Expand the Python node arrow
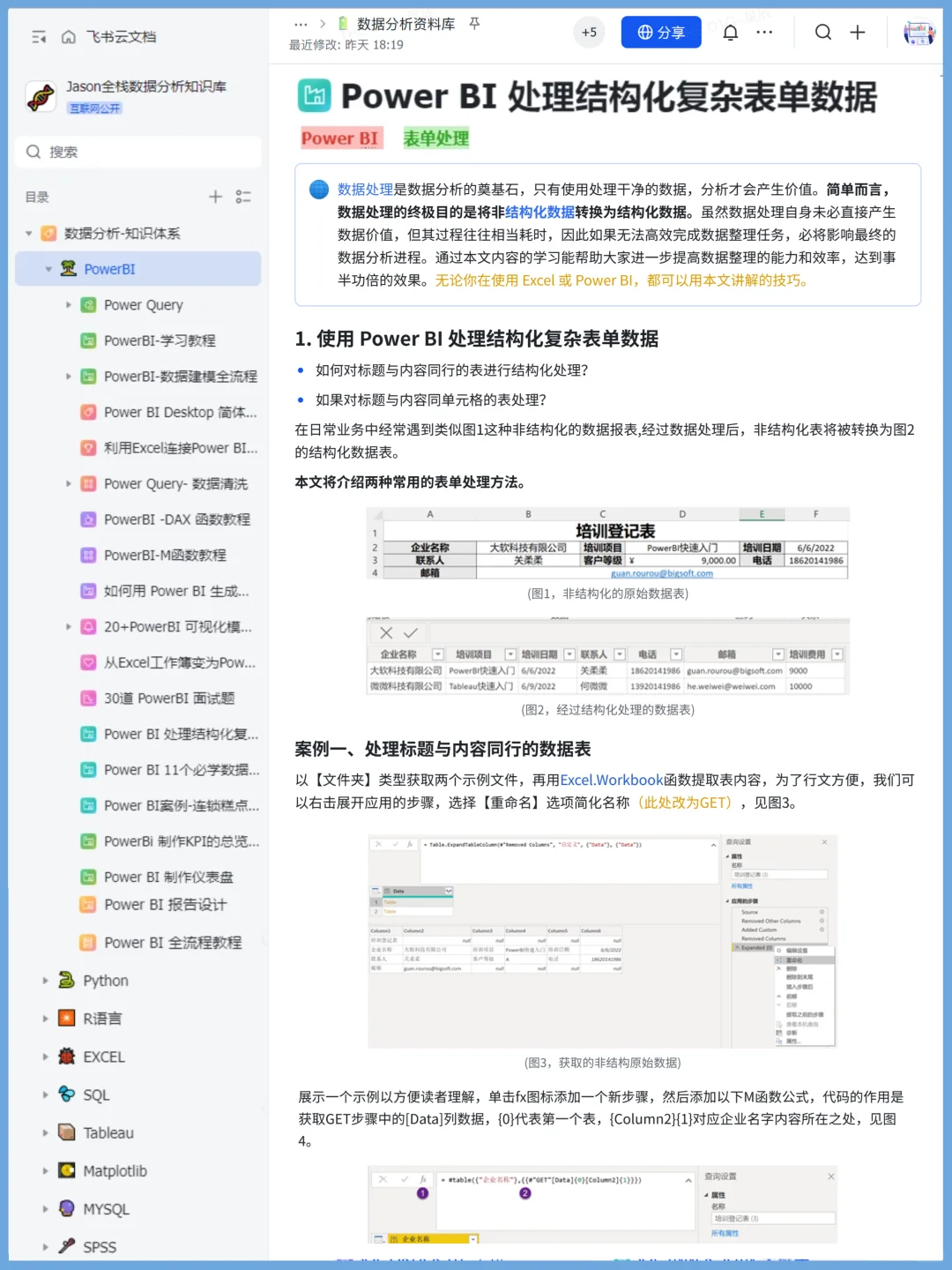 (x=45, y=980)
